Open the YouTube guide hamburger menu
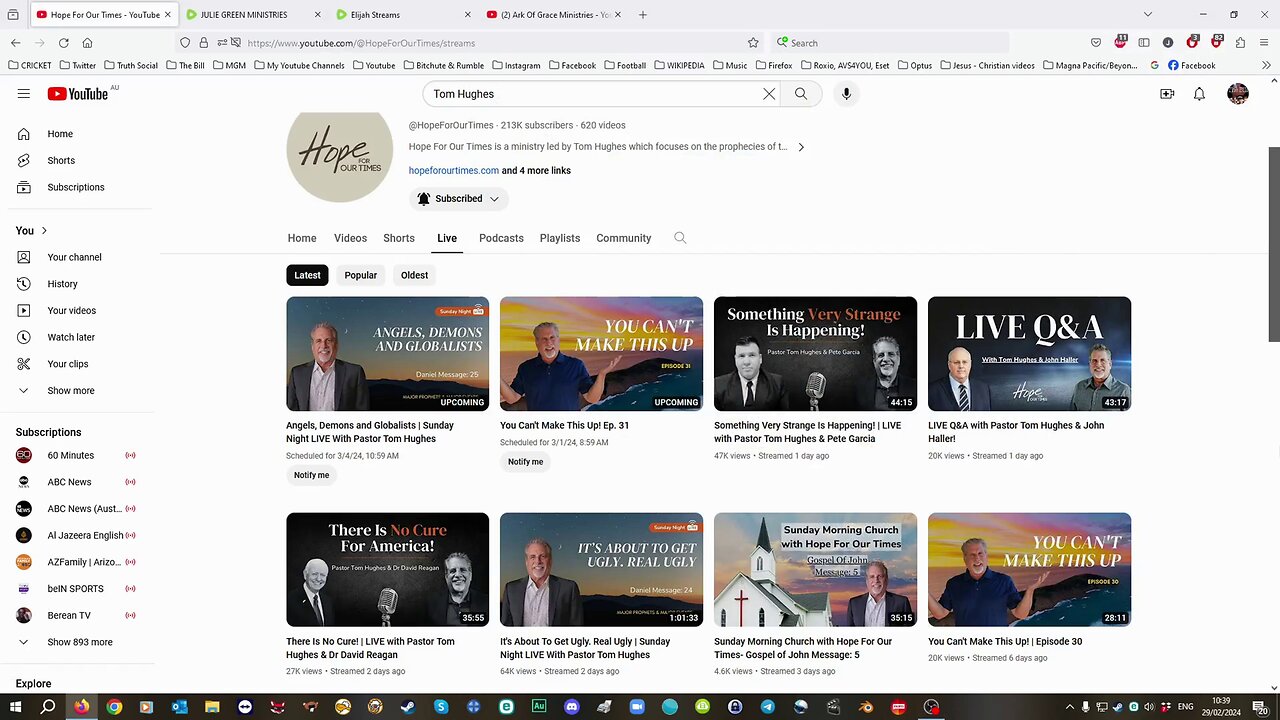Image resolution: width=1280 pixels, height=720 pixels. 23,93
